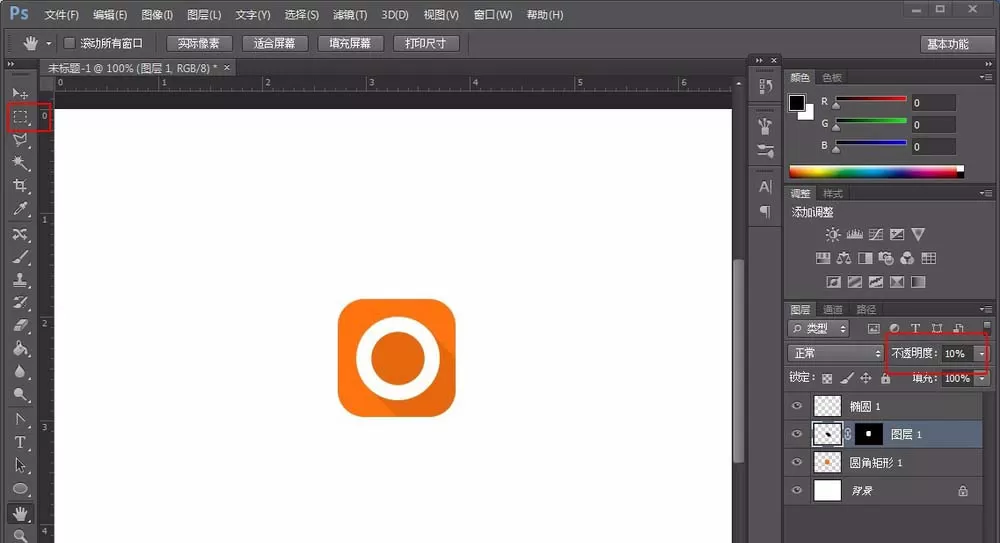Hide the 背景 layer
The image size is (1000, 543).
click(797, 490)
